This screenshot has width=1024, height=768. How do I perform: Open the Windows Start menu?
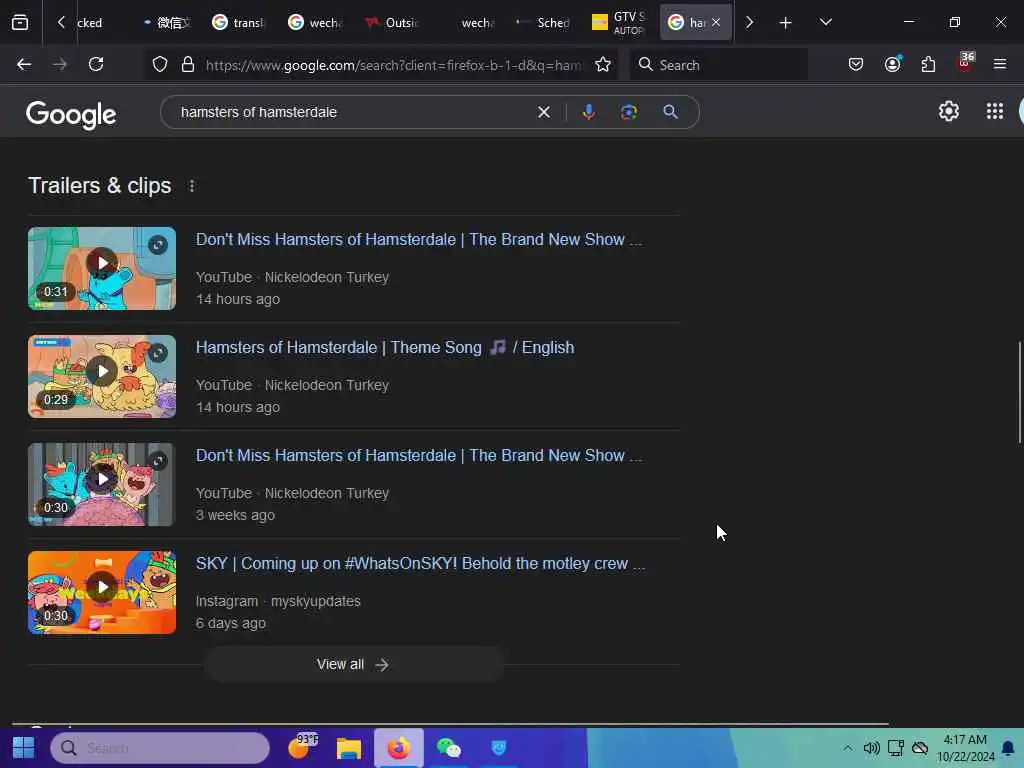click(24, 748)
